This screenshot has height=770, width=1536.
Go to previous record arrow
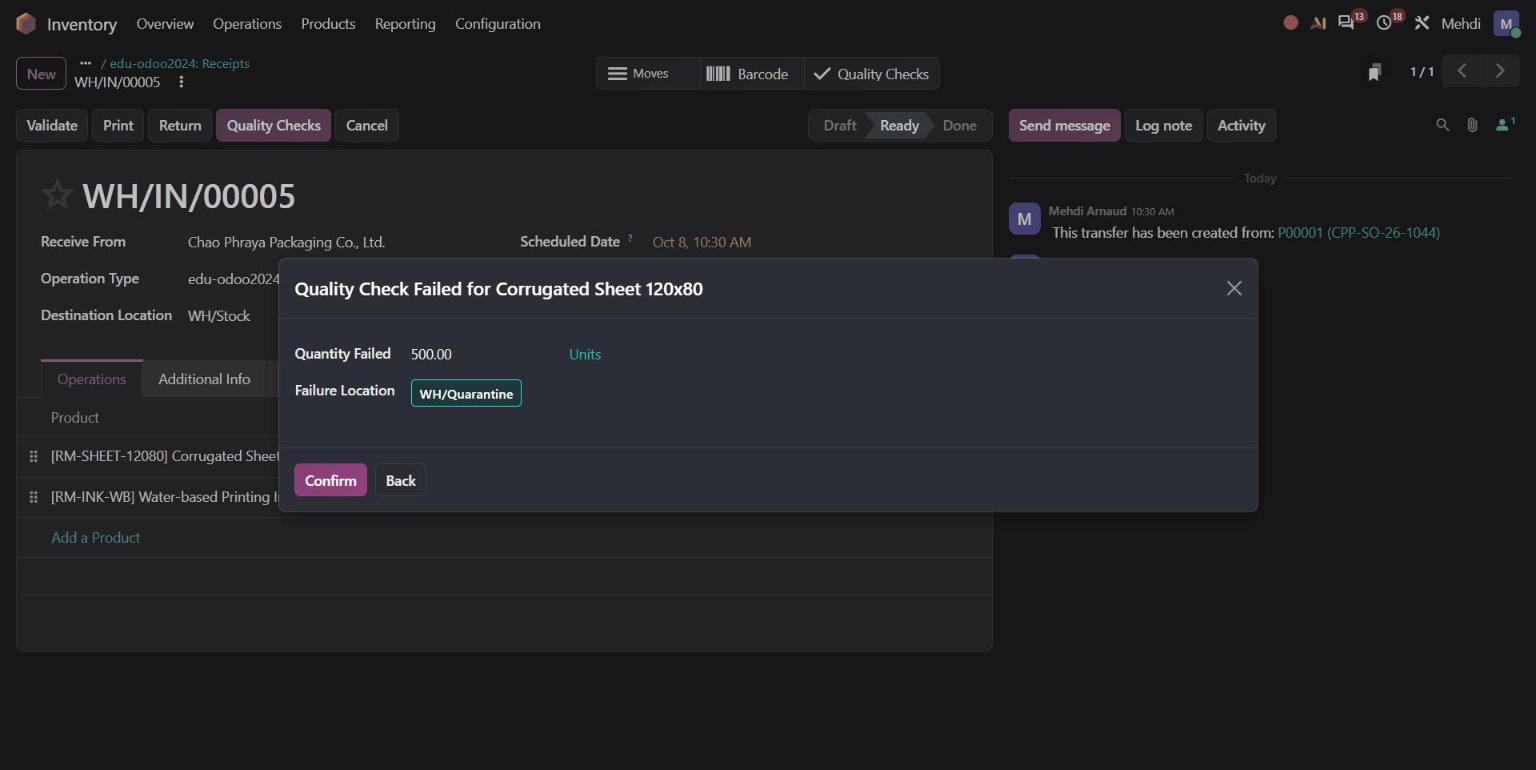(1462, 71)
